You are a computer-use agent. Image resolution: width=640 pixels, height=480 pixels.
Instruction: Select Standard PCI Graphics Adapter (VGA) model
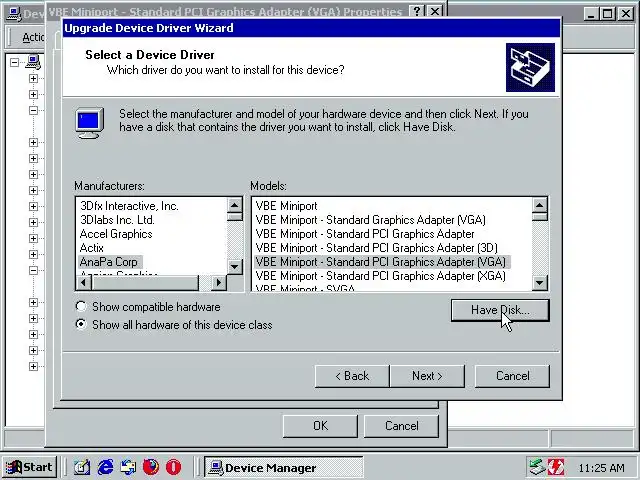[x=382, y=262]
